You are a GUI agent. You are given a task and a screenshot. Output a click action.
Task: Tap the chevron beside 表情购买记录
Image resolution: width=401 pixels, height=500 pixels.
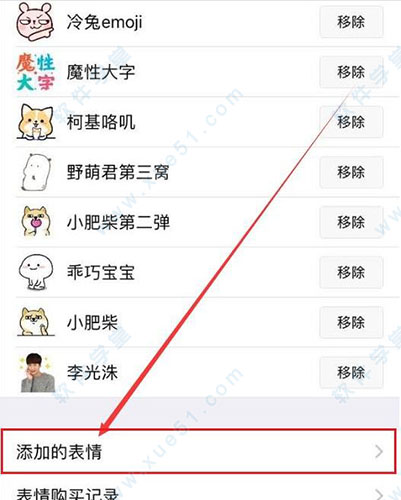pos(379,494)
